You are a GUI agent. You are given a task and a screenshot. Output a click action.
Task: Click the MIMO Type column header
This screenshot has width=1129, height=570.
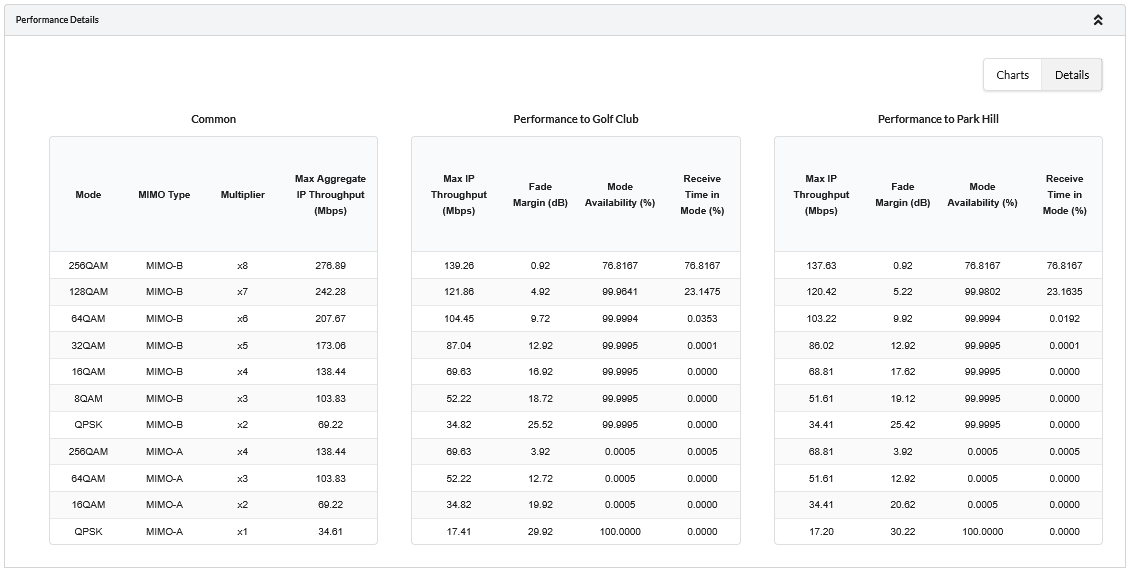pyautogui.click(x=164, y=195)
